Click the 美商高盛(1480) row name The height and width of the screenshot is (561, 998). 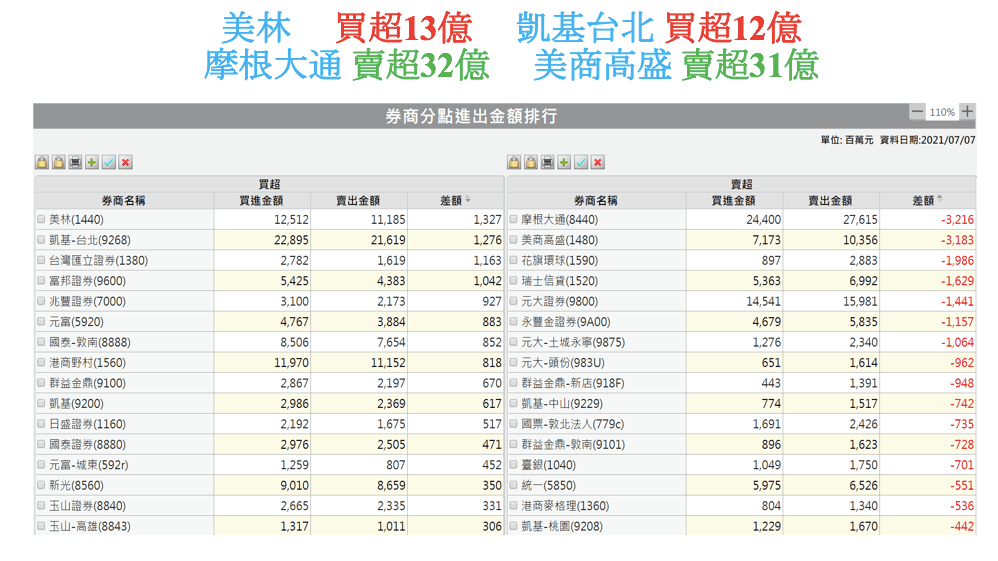tap(559, 240)
